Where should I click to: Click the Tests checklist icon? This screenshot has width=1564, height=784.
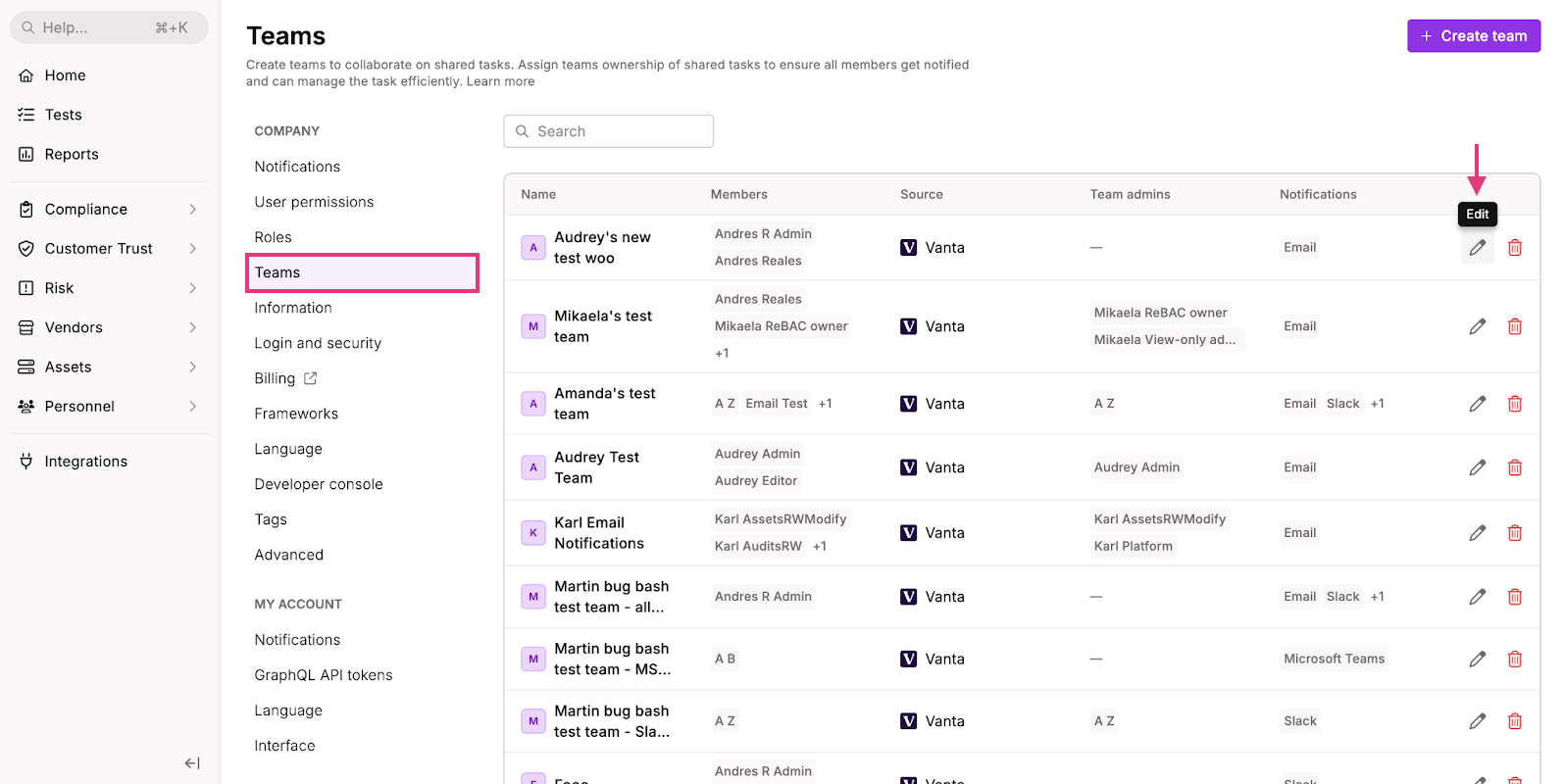(x=26, y=115)
